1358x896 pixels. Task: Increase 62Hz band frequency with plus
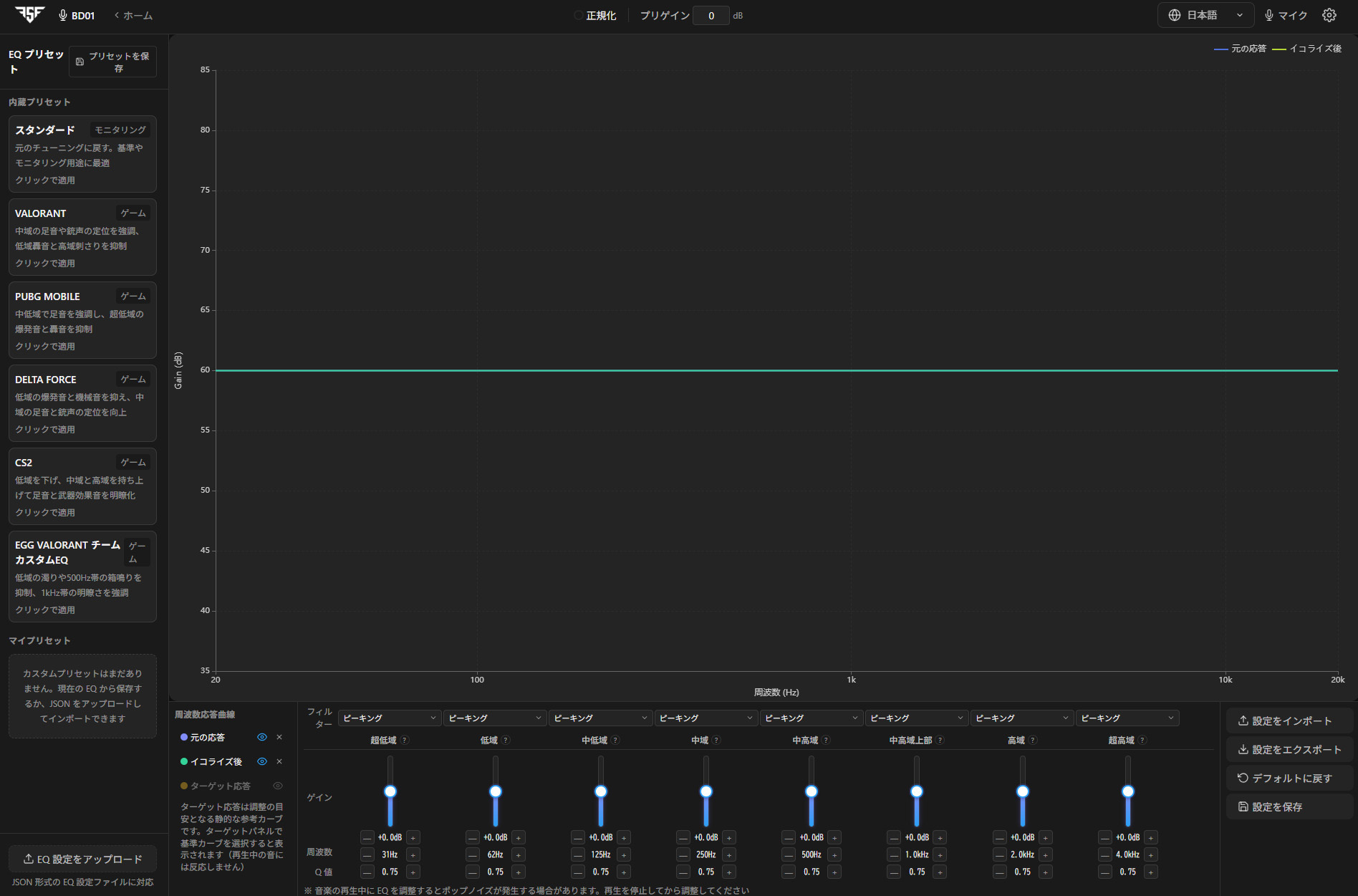(519, 854)
